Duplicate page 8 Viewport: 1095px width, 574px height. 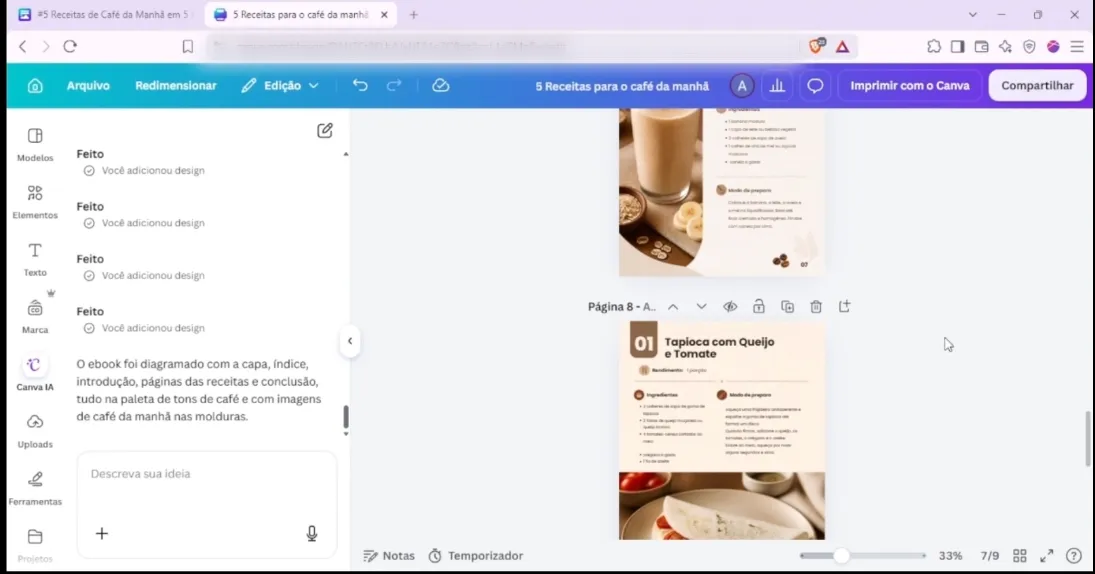787,307
